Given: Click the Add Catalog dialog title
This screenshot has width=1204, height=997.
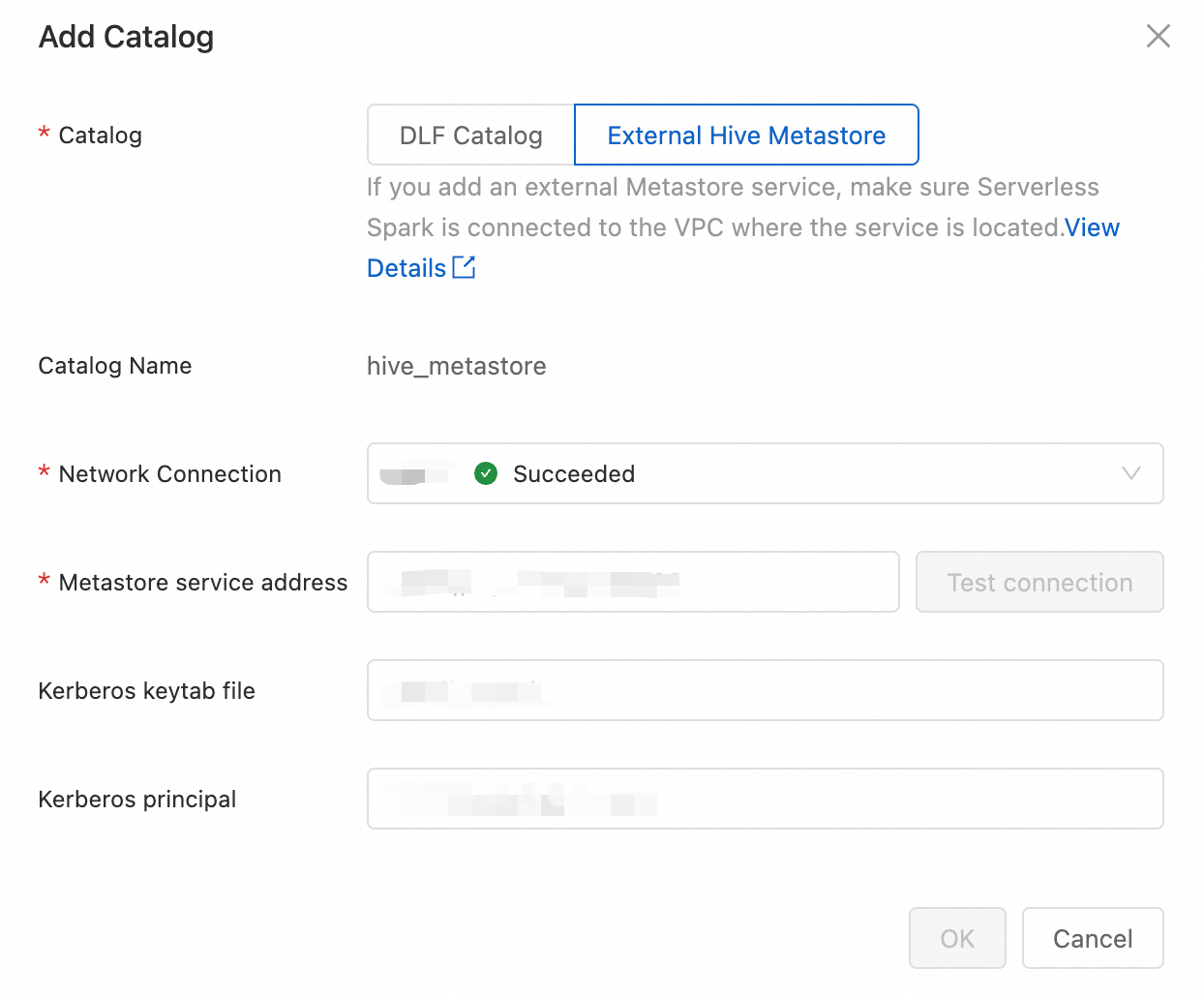Looking at the screenshot, I should pyautogui.click(x=126, y=37).
